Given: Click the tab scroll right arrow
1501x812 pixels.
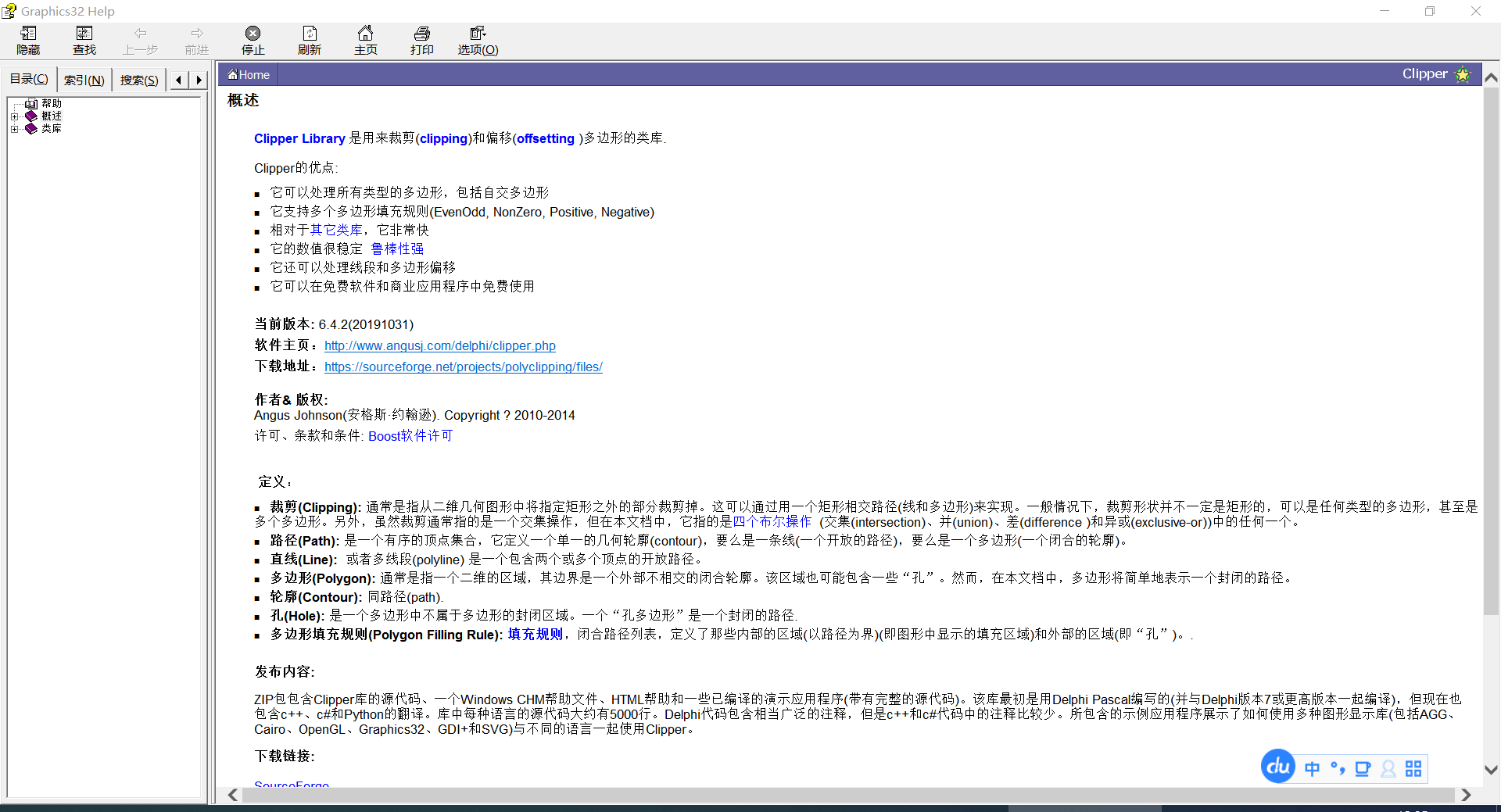Looking at the screenshot, I should click(x=199, y=80).
